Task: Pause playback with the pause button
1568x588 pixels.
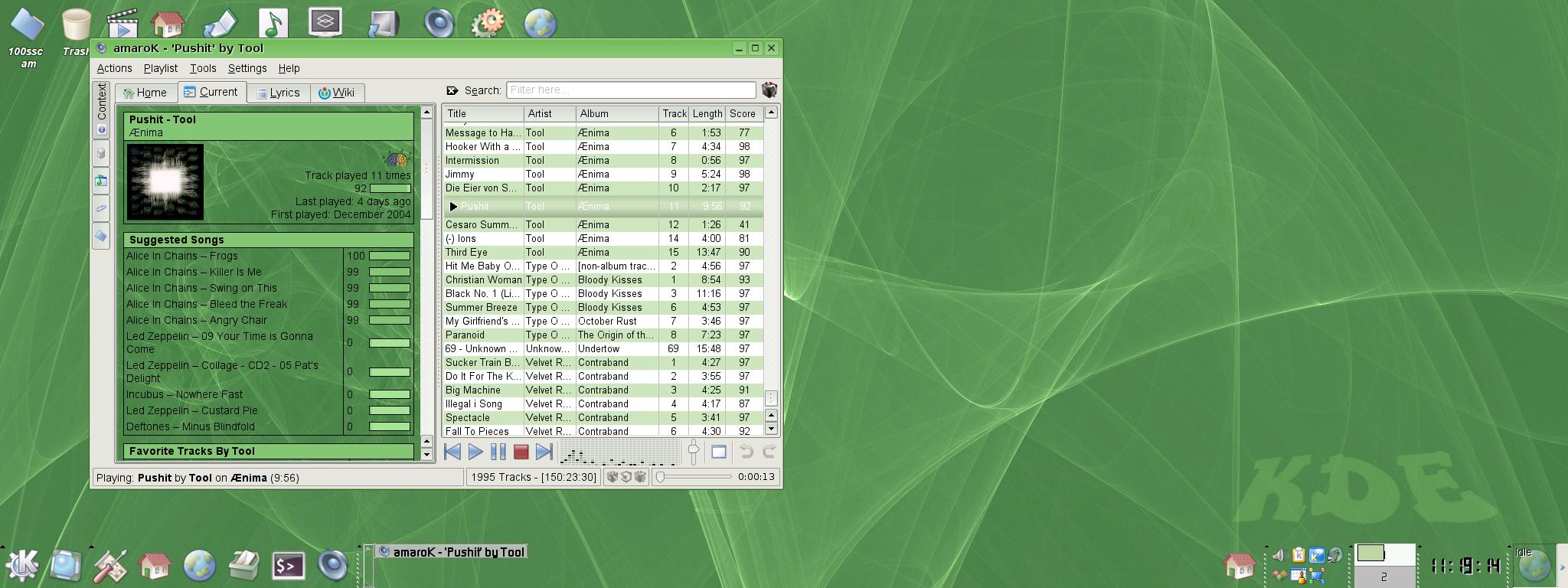Action: click(498, 452)
